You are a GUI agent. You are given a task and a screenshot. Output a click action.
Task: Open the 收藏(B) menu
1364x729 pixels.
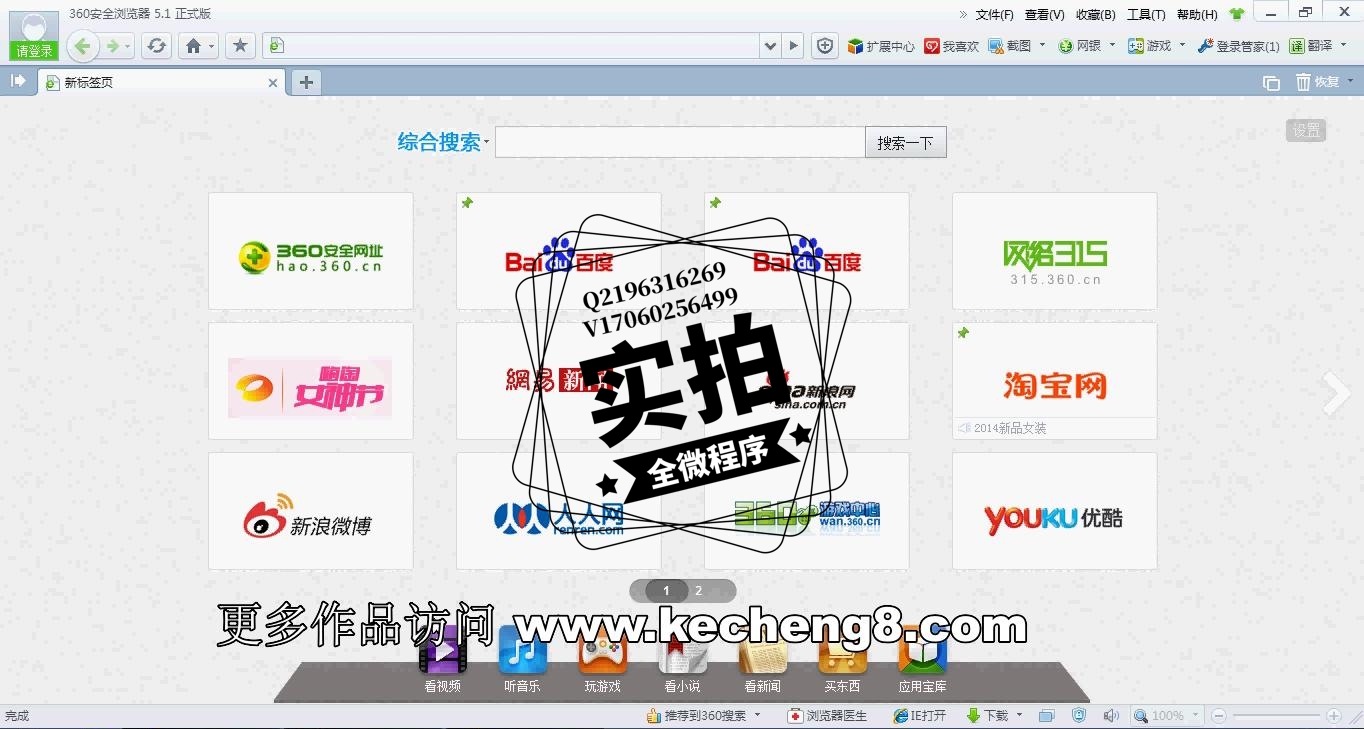[x=1096, y=15]
